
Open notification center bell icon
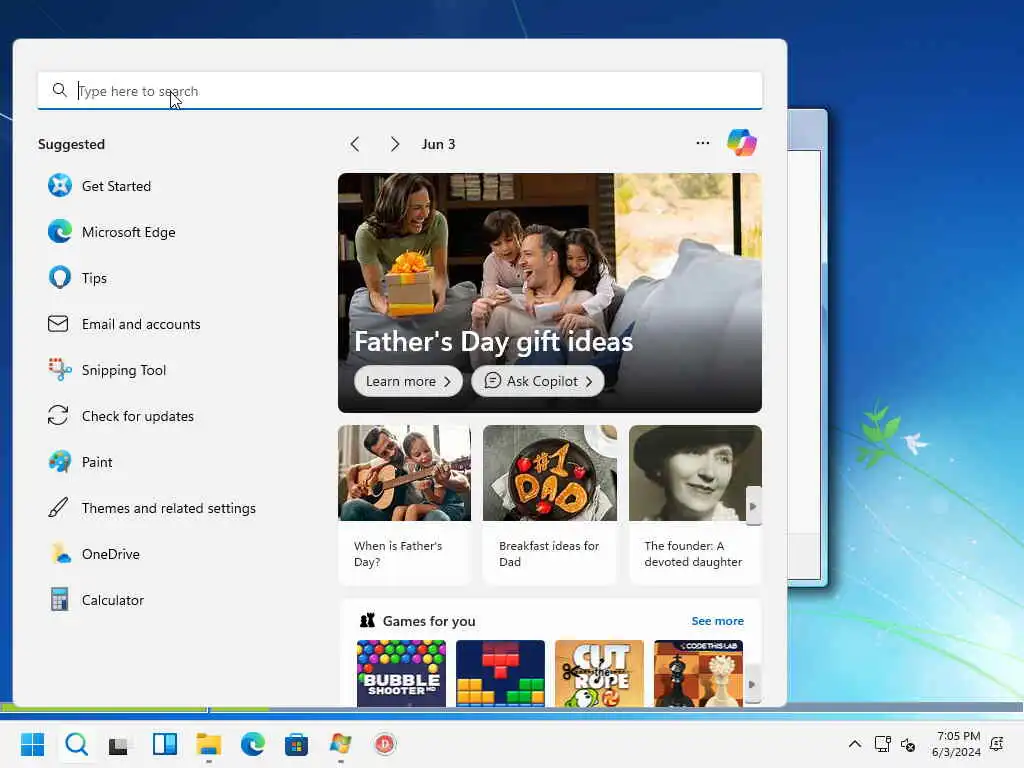[x=997, y=744]
